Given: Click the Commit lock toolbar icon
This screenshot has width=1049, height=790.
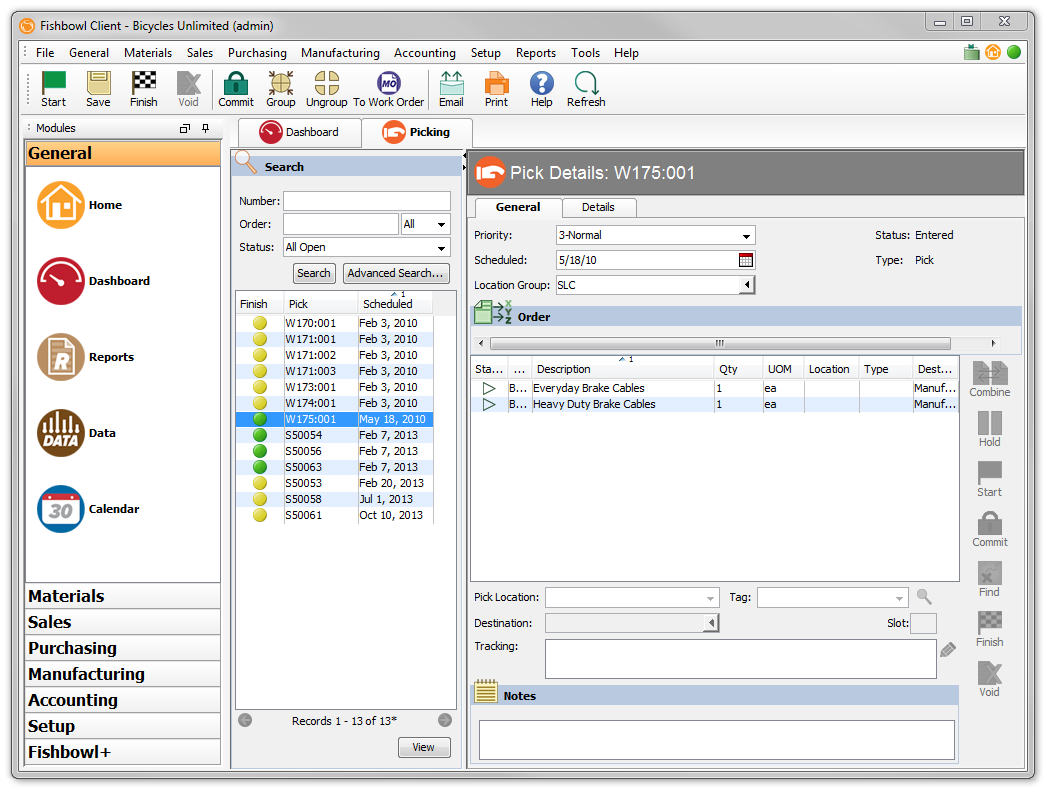Looking at the screenshot, I should [x=235, y=89].
